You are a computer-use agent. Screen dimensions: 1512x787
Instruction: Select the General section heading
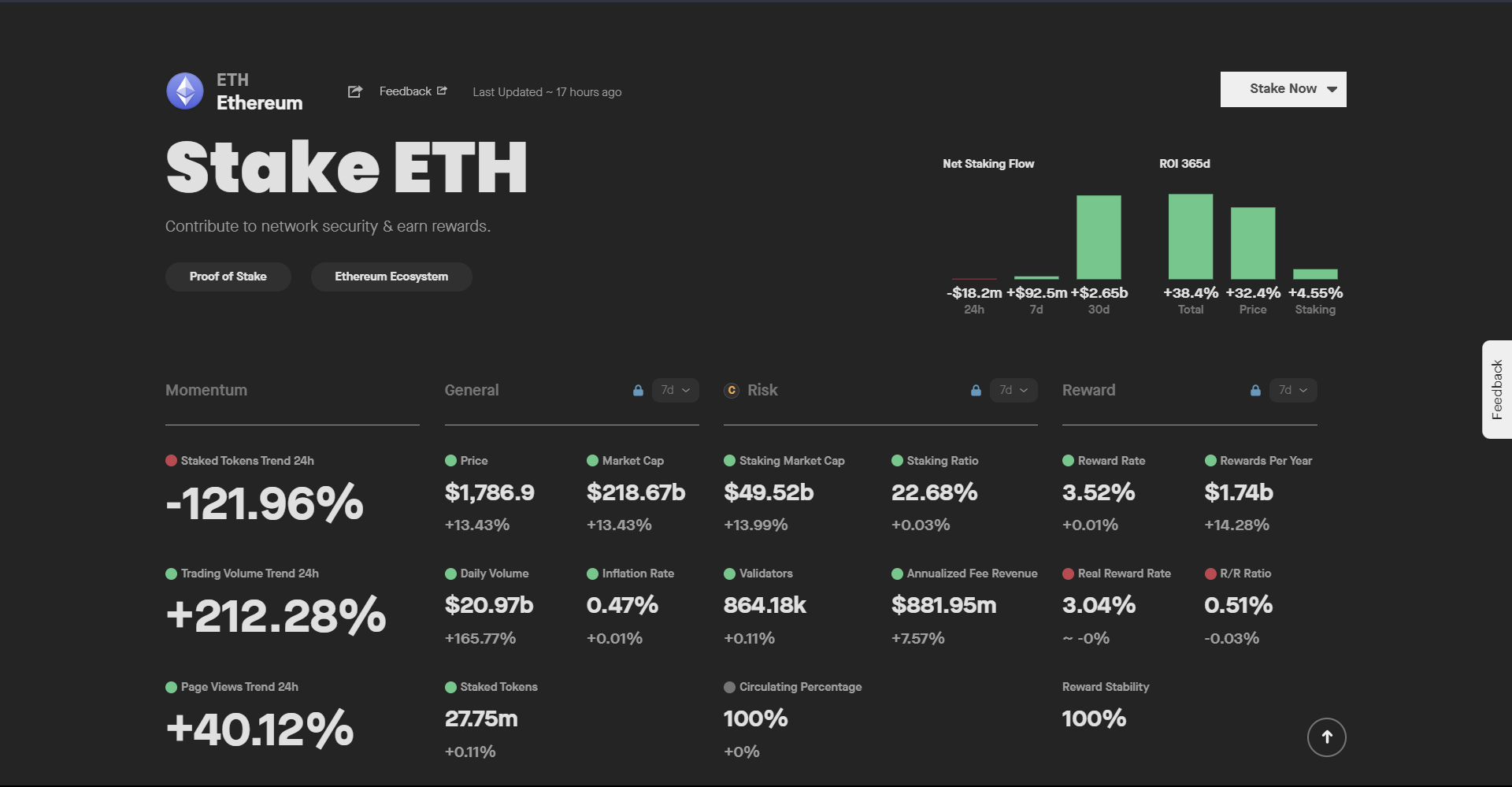click(x=472, y=390)
